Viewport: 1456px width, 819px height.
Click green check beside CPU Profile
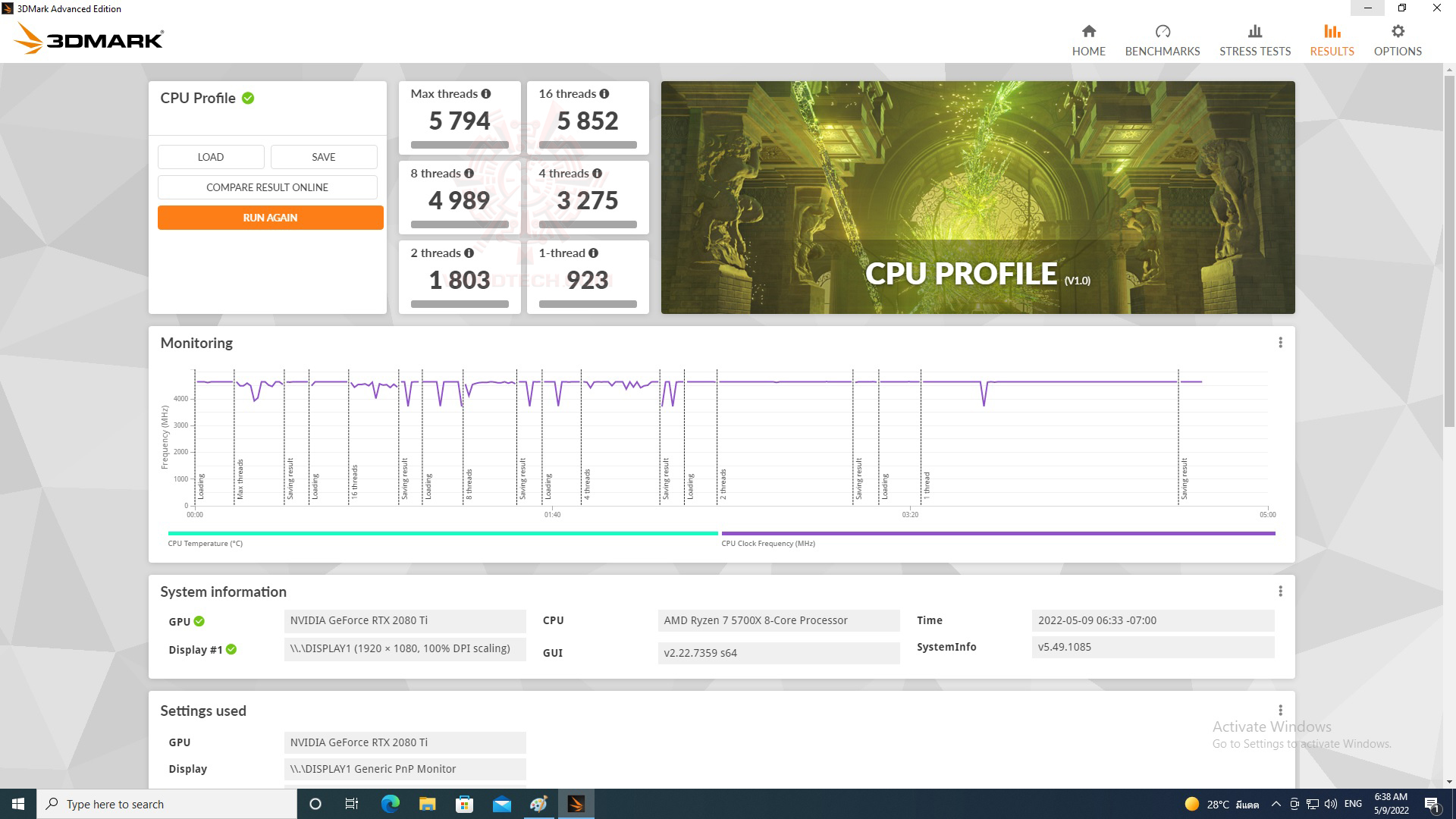click(x=248, y=98)
